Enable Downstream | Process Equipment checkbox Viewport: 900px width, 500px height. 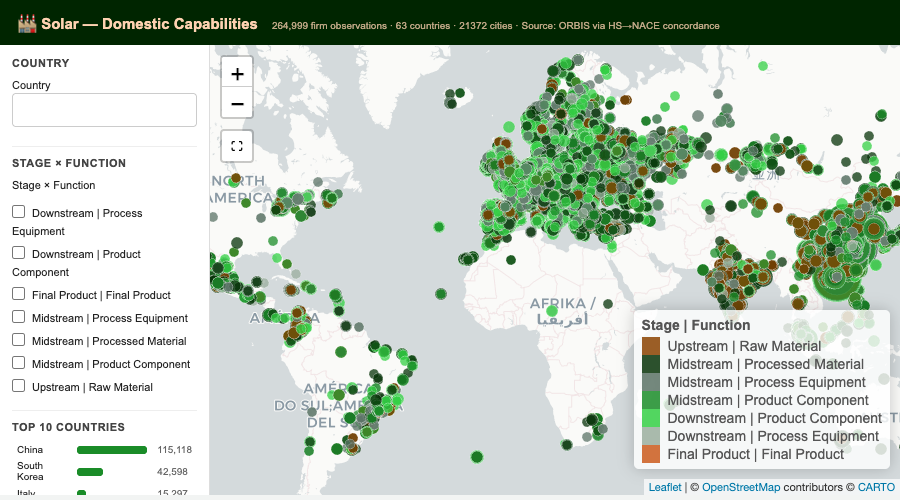(x=18, y=212)
